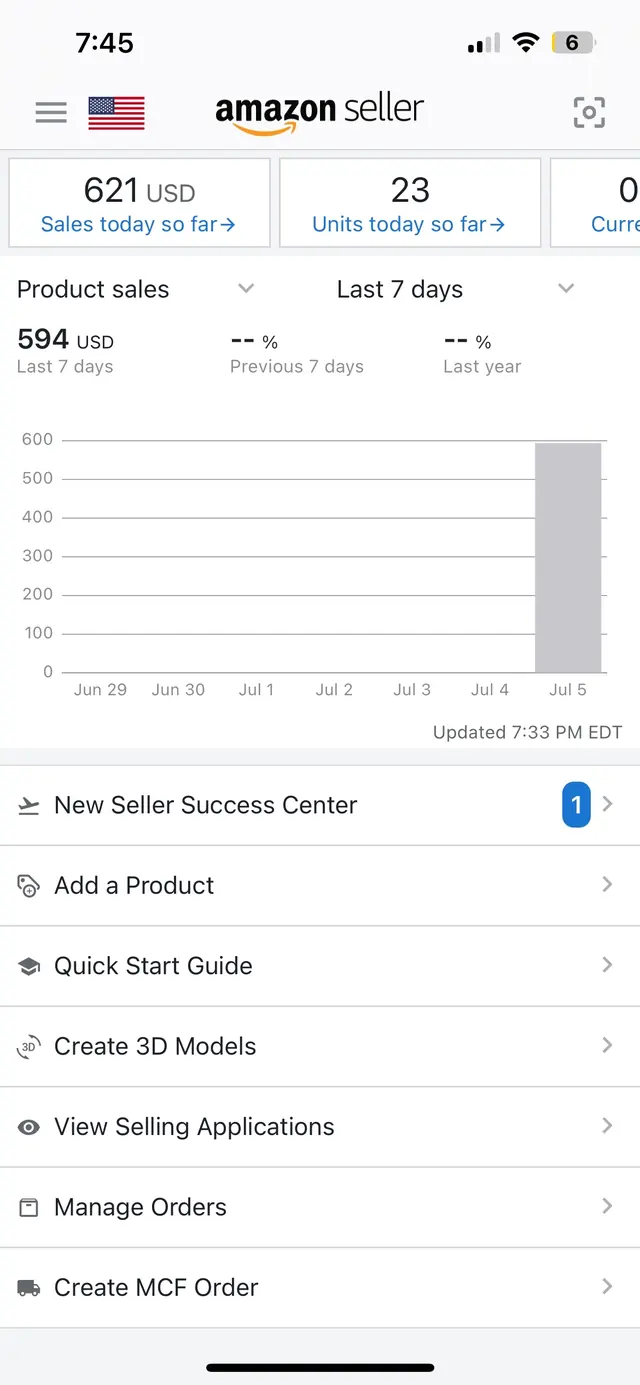Open New Seller Success Center chevron arrow
Screen dimensions: 640x1385
[x=607, y=804]
